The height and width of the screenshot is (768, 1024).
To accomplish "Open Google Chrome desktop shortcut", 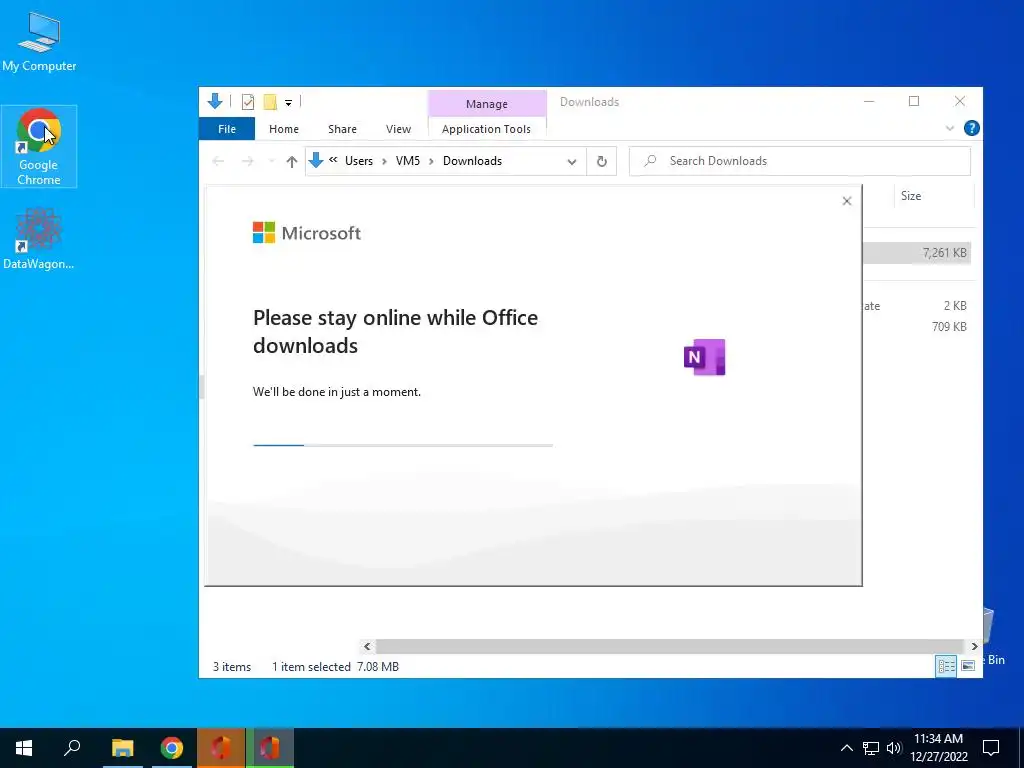I will [39, 146].
